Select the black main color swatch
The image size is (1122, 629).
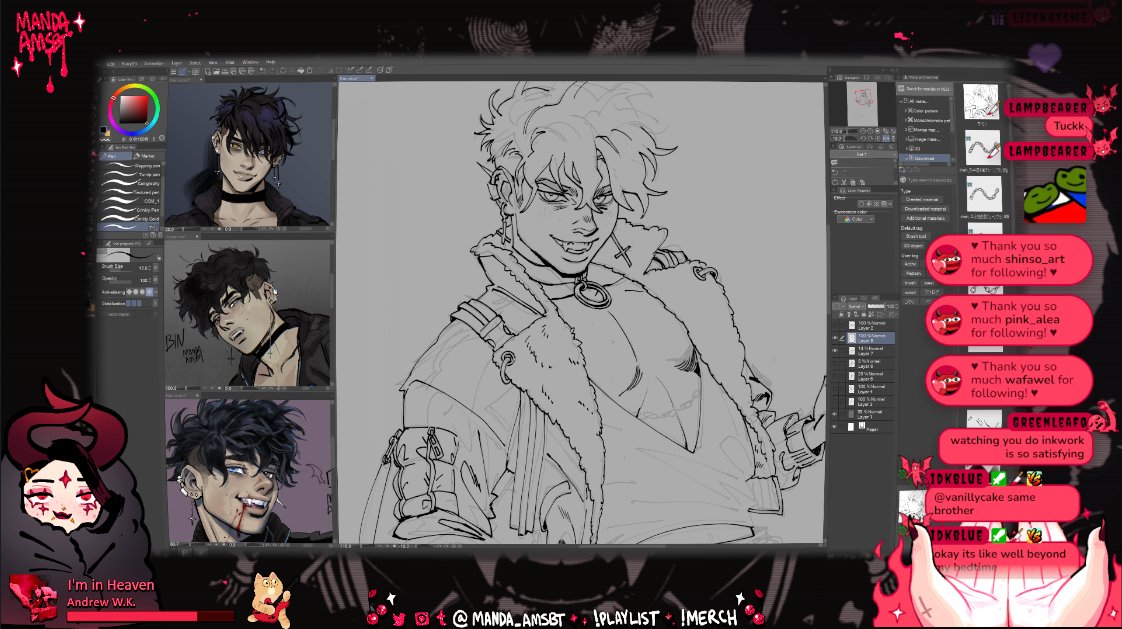(104, 130)
